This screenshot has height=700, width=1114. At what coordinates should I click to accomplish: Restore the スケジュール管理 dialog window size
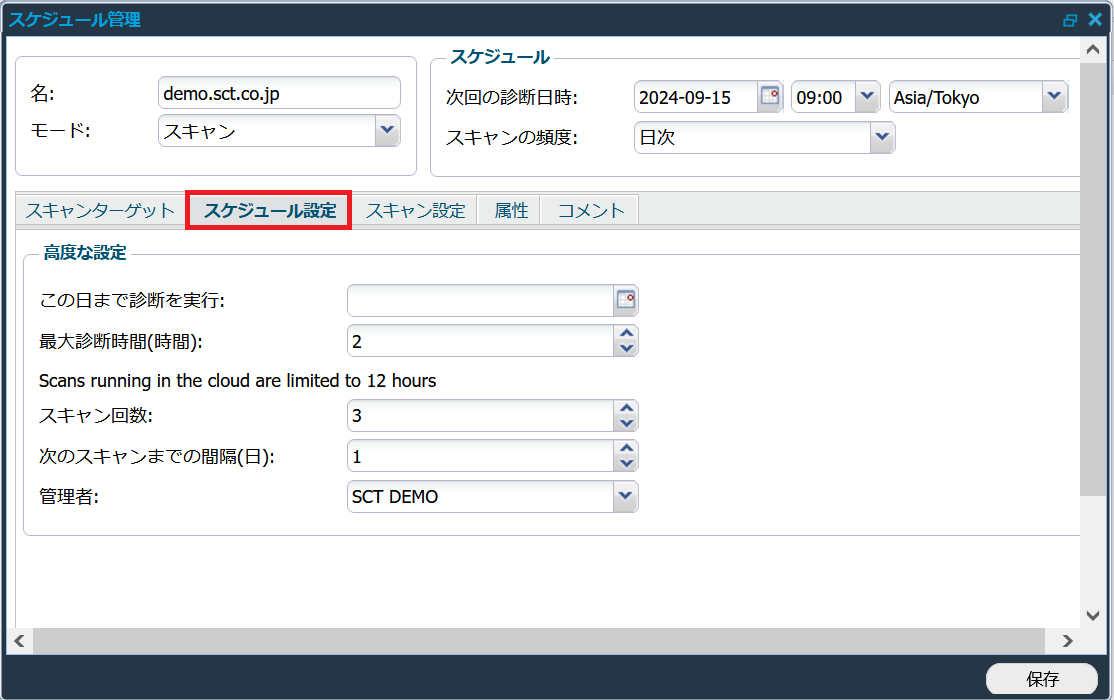click(x=1069, y=20)
